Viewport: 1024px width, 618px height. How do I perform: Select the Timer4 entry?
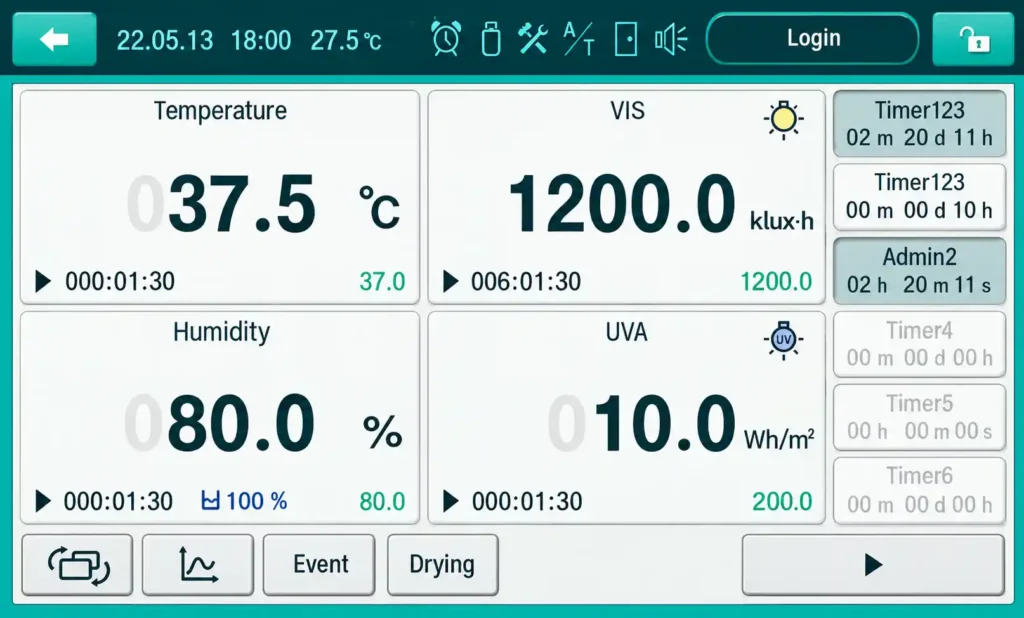pos(920,344)
